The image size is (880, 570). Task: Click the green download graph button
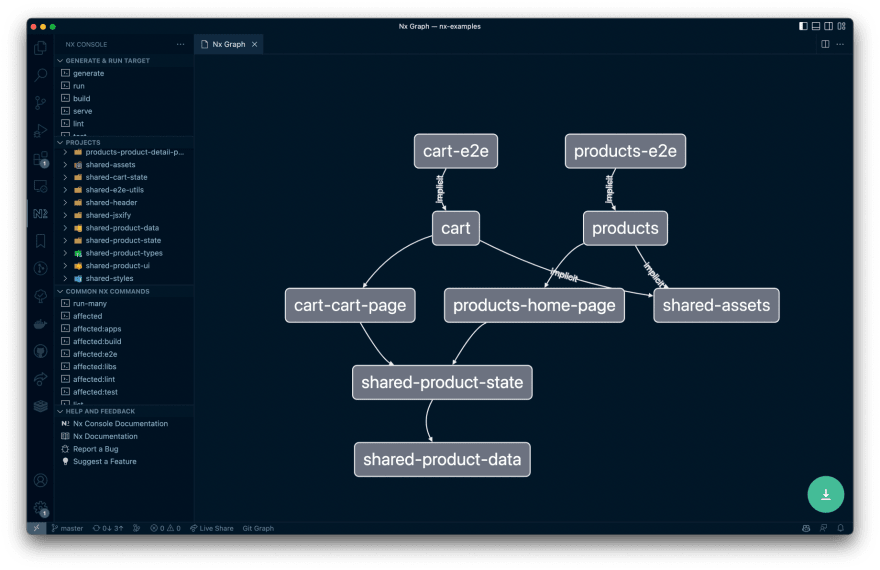(825, 494)
